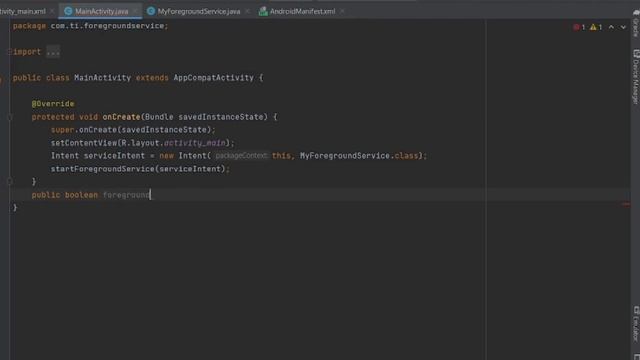Click the gutter icon beside the MainActivity class line
This screenshot has height=360, width=640.
pyautogui.click(x=1, y=80)
